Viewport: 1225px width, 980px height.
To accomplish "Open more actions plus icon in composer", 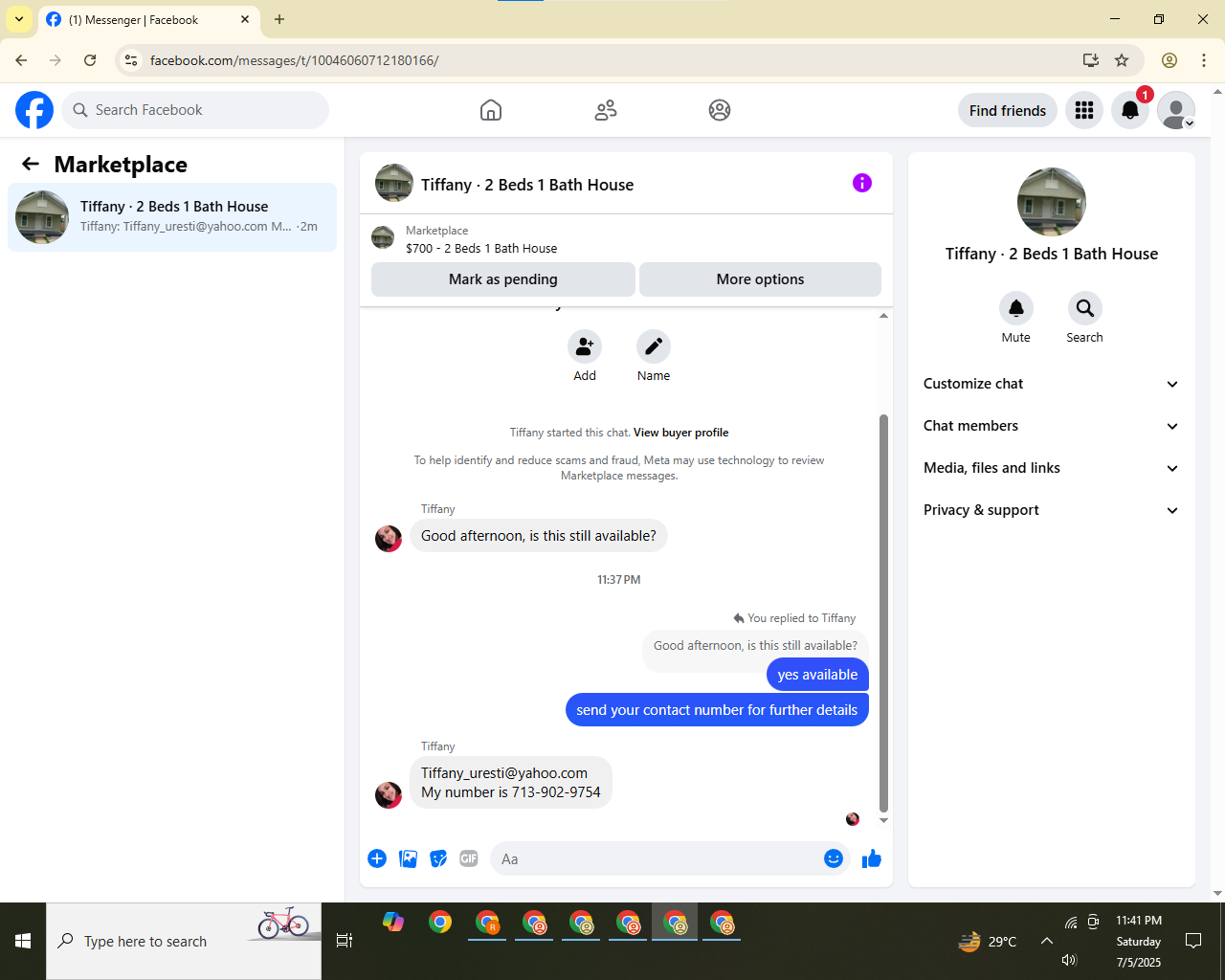I will tap(377, 858).
